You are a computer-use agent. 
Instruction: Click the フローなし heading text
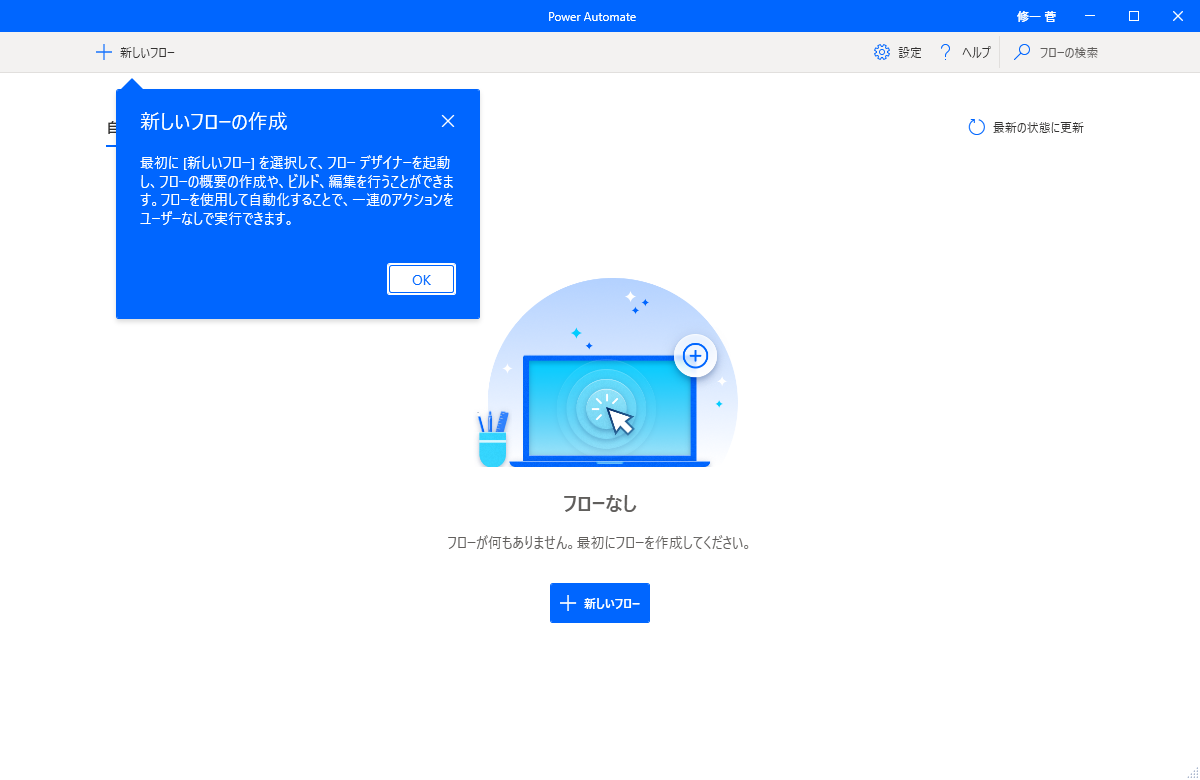coord(600,503)
